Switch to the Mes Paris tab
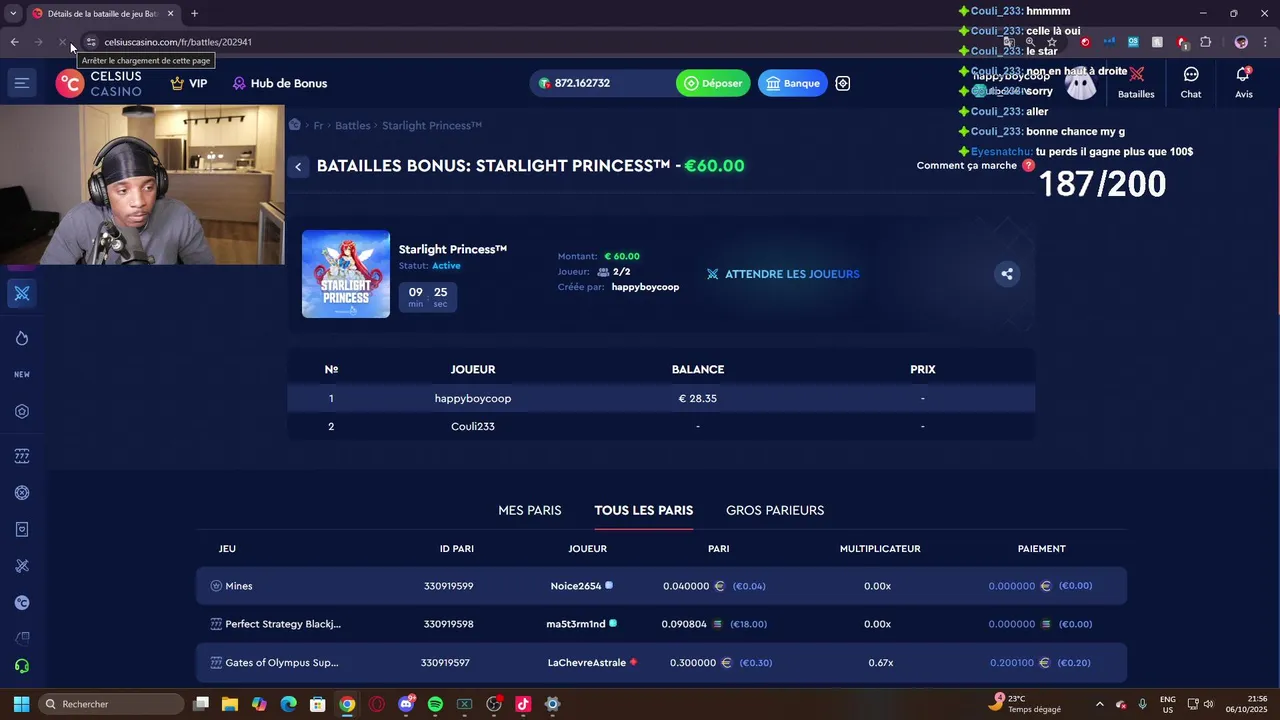 [530, 510]
